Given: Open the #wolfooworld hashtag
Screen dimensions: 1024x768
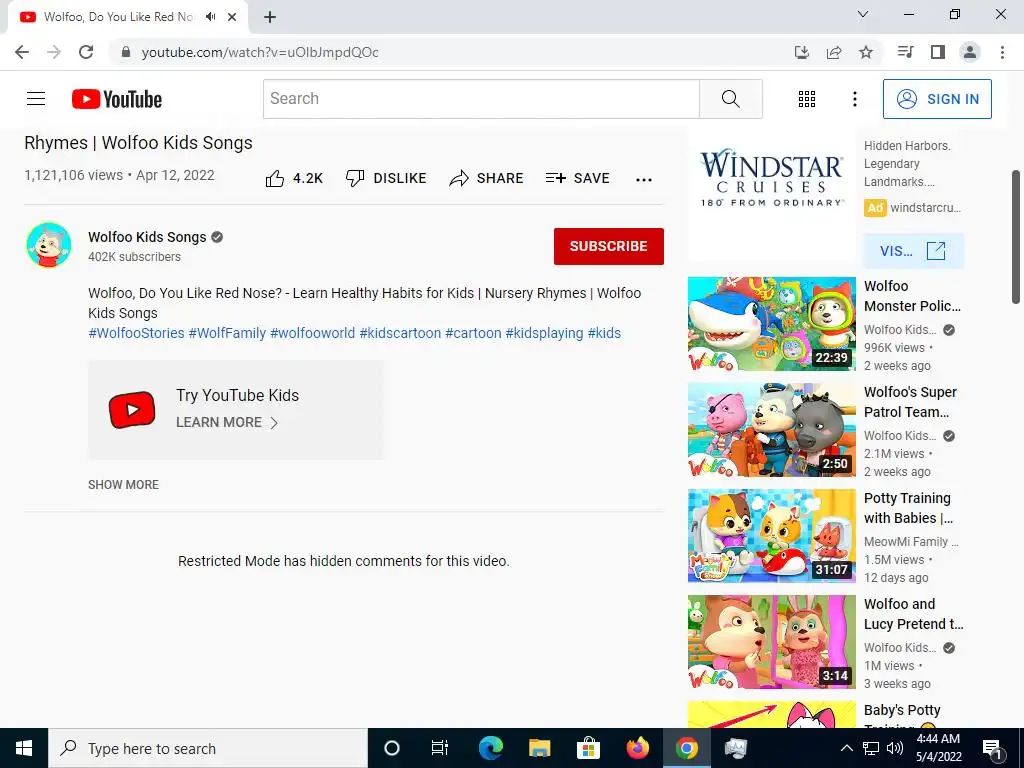Looking at the screenshot, I should click(313, 333).
